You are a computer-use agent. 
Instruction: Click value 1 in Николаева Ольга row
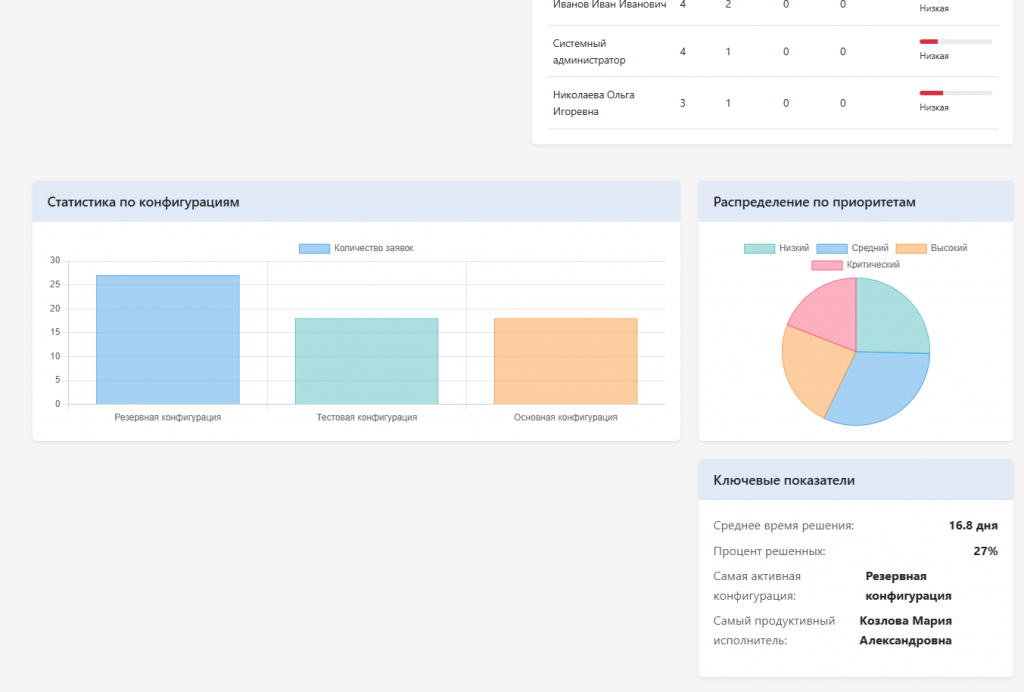[728, 103]
